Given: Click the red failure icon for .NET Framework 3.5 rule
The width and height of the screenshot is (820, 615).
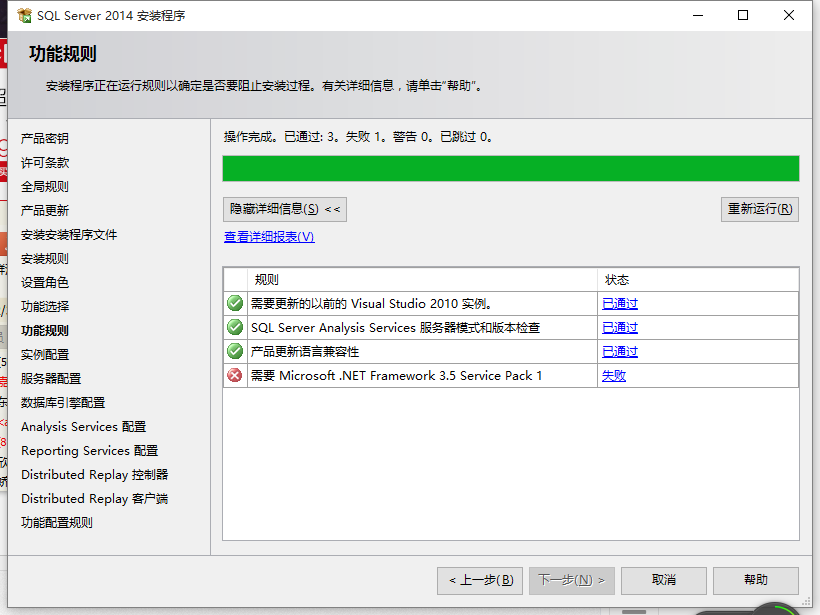Looking at the screenshot, I should [x=234, y=375].
